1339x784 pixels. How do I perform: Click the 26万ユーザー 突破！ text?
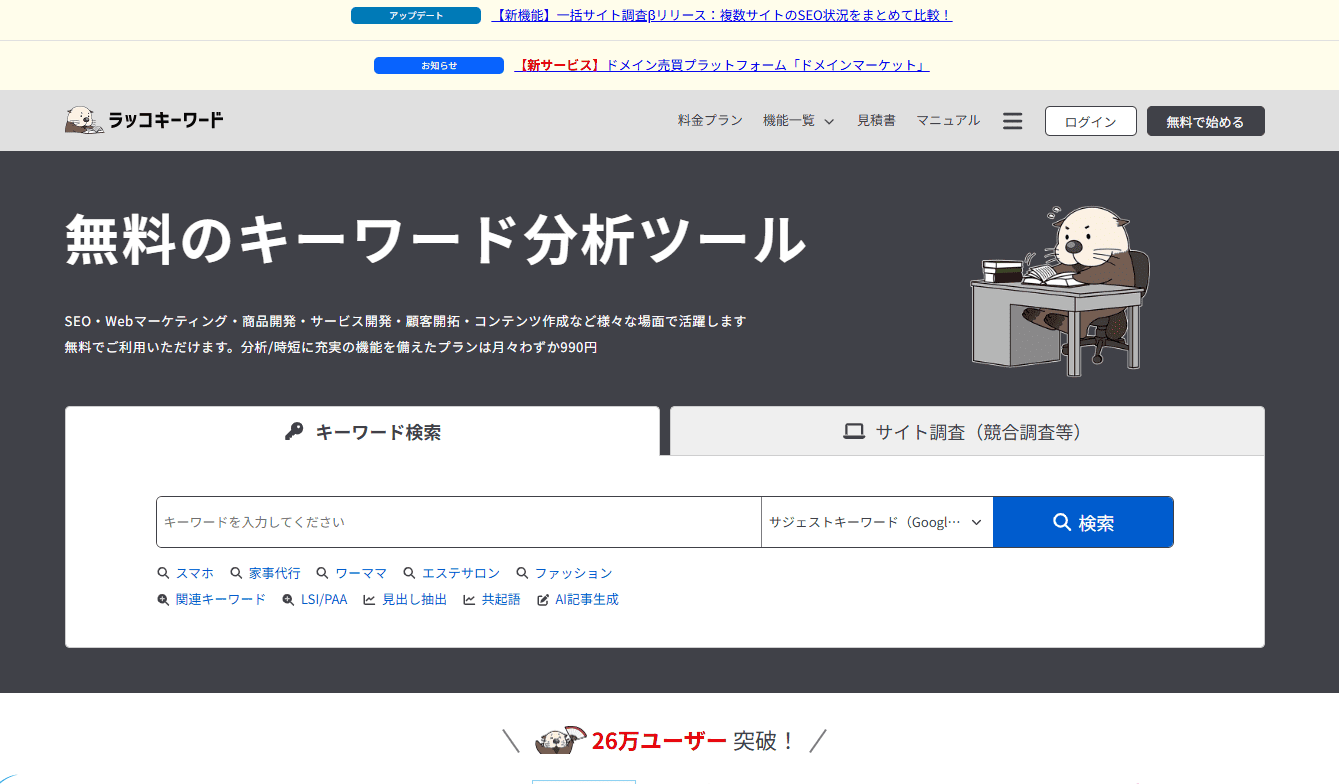coord(693,741)
